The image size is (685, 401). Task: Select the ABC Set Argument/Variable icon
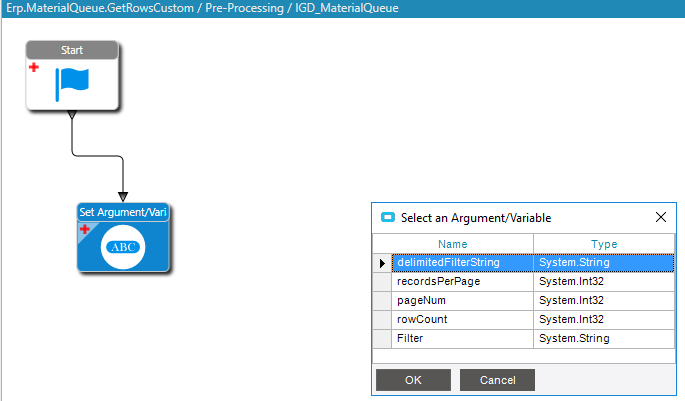tap(123, 247)
